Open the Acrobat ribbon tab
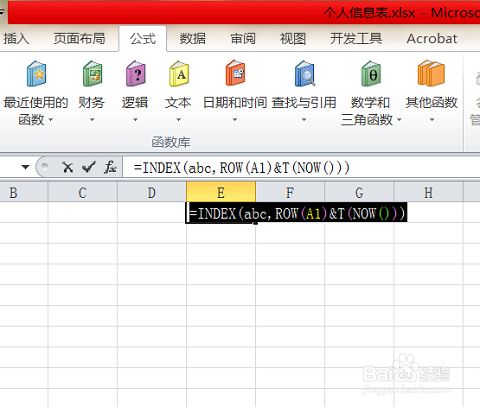 tap(432, 39)
